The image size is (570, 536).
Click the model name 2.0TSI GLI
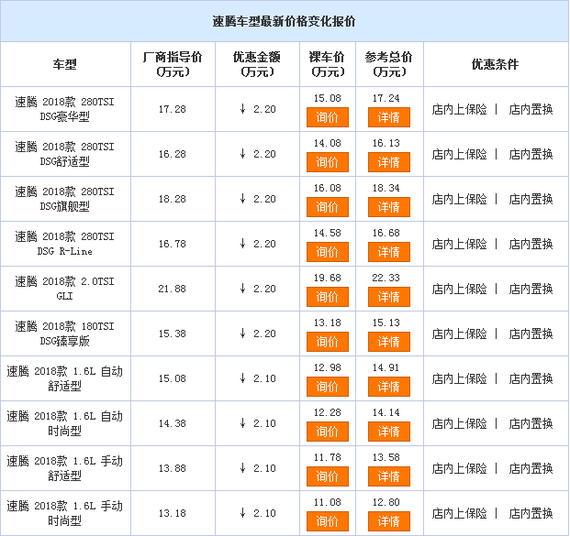[65, 289]
